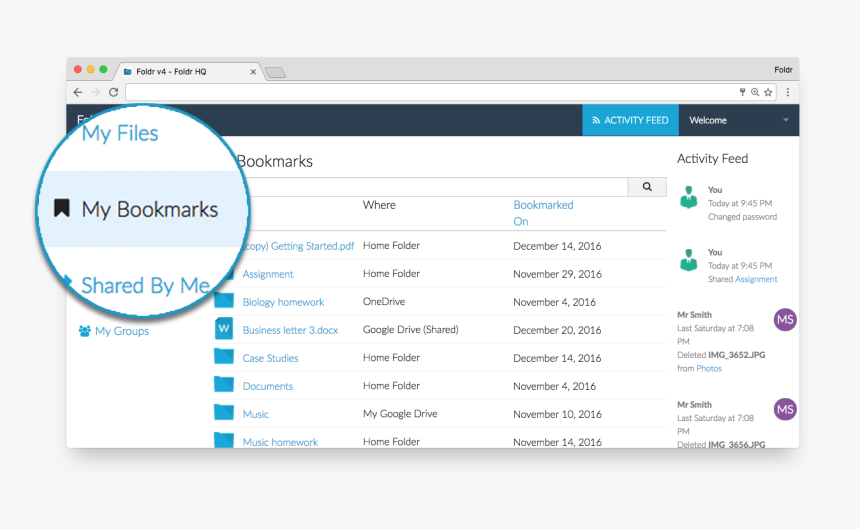Click the Music folder icon
Screen dimensions: 860x529
coord(224,412)
